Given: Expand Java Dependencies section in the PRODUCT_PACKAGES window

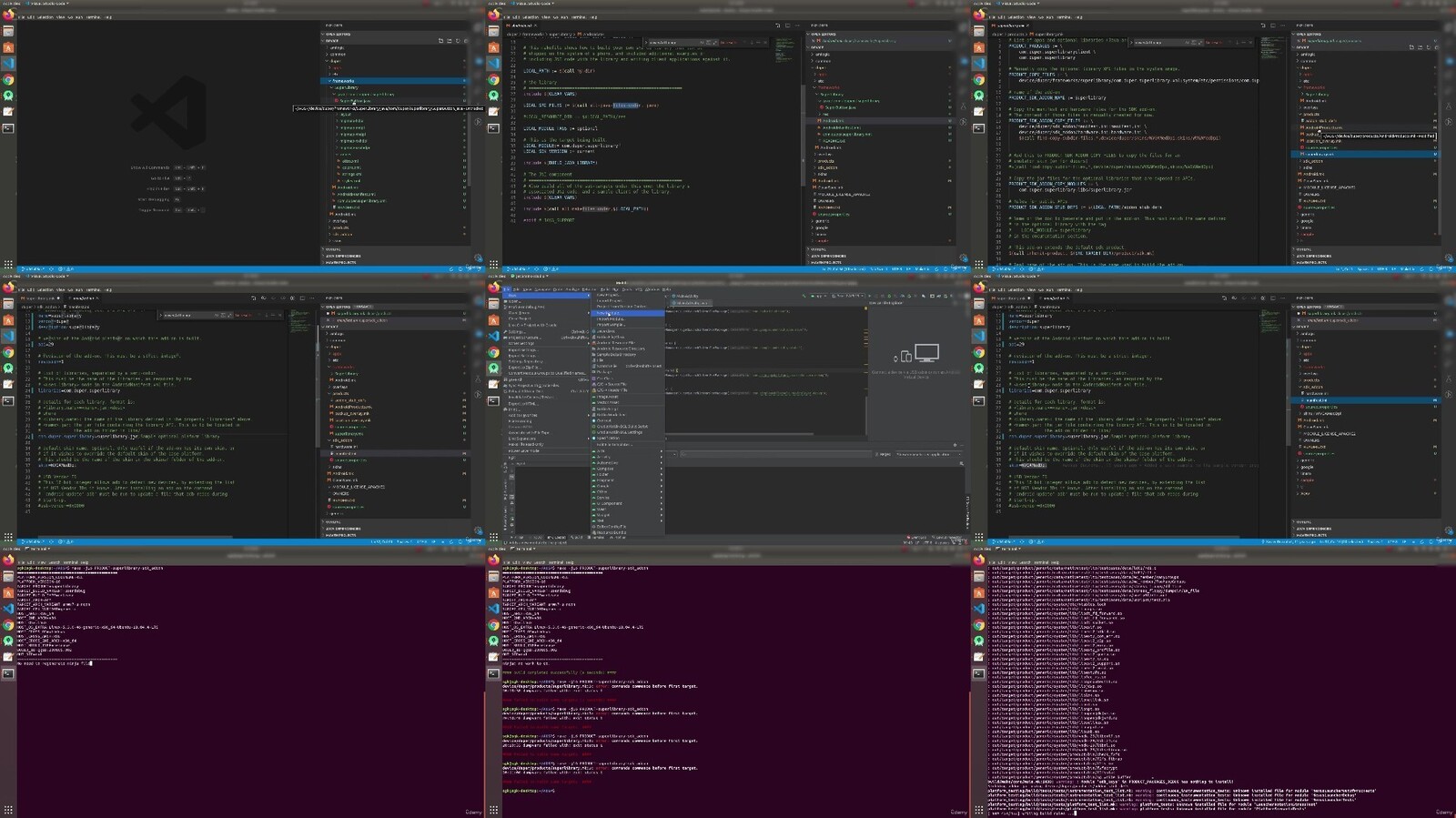Looking at the screenshot, I should point(1366,256).
